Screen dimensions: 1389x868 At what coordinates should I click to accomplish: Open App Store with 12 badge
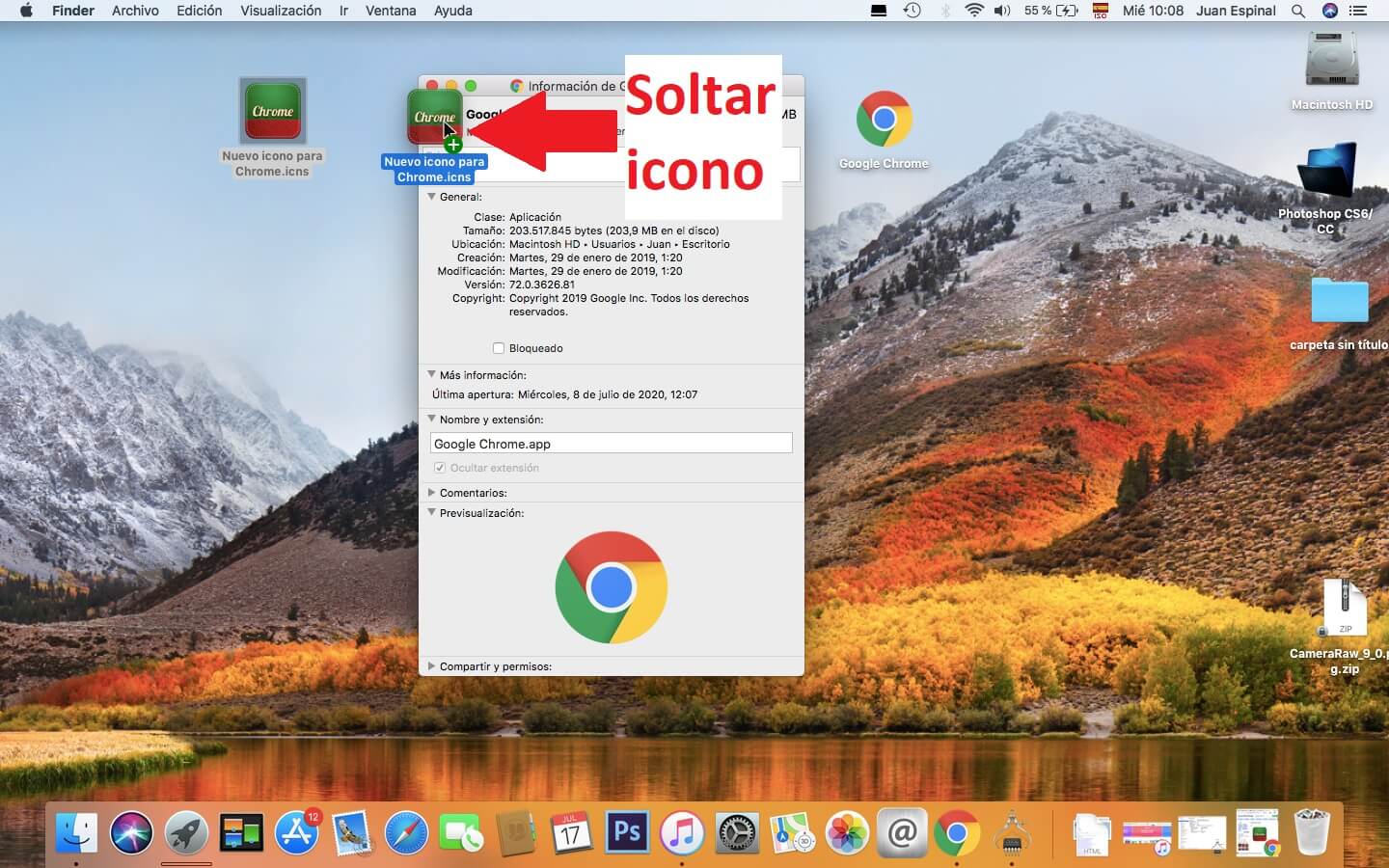point(297,831)
